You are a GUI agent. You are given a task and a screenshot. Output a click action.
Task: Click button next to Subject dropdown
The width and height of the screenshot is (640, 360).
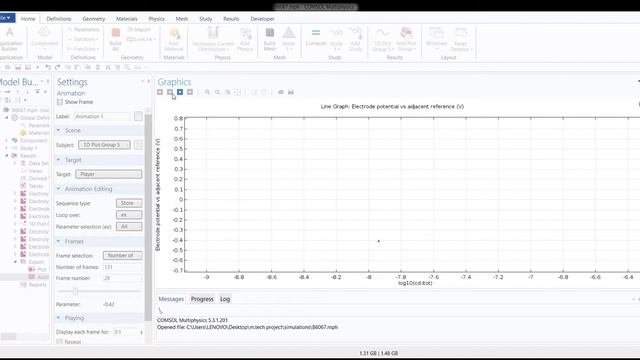tap(138, 145)
